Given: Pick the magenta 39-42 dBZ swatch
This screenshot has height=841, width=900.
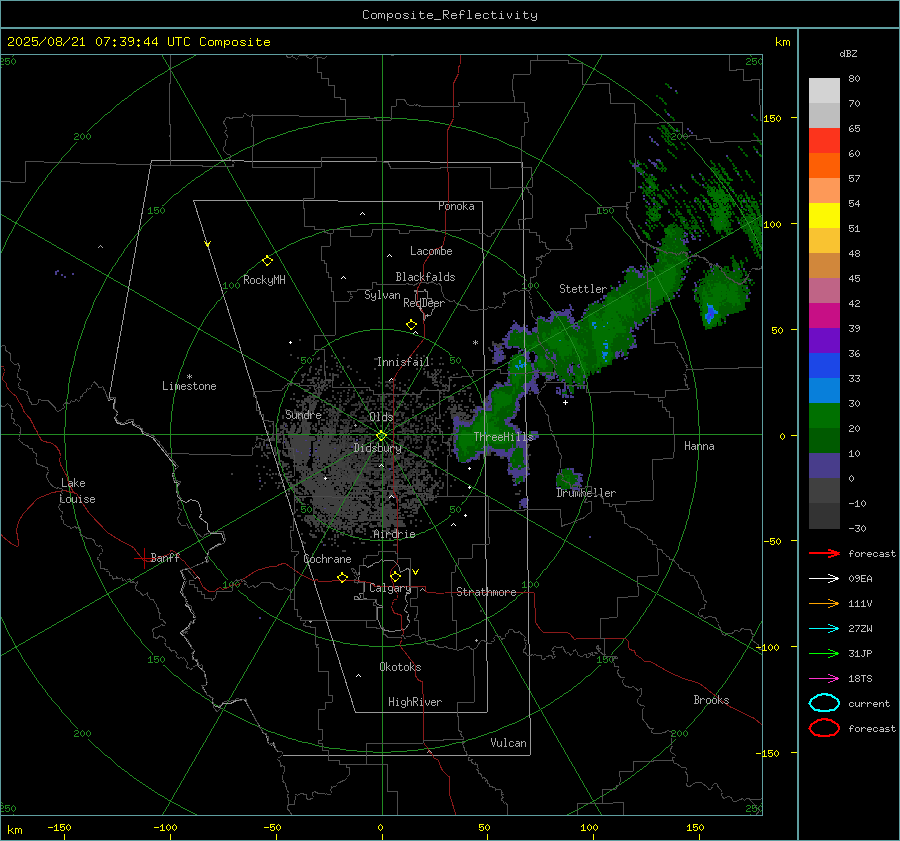Looking at the screenshot, I should click(824, 316).
